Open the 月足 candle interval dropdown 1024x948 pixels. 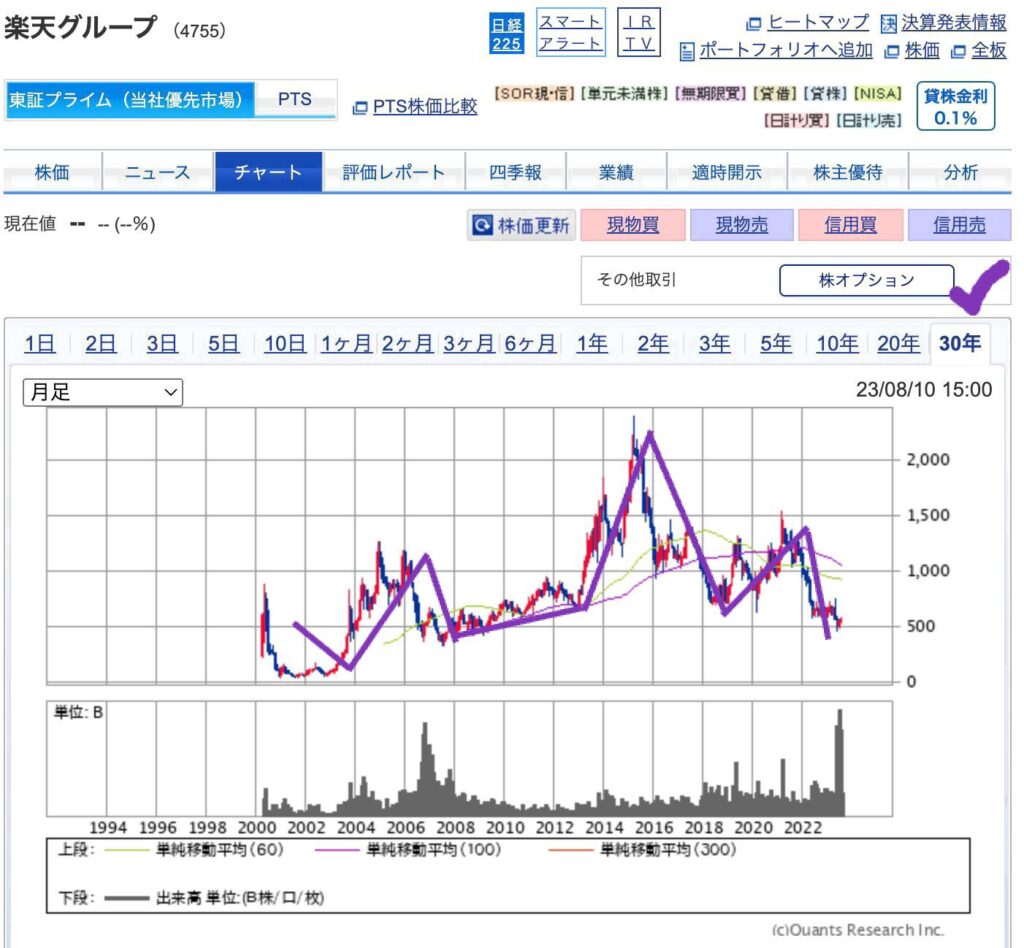(103, 392)
